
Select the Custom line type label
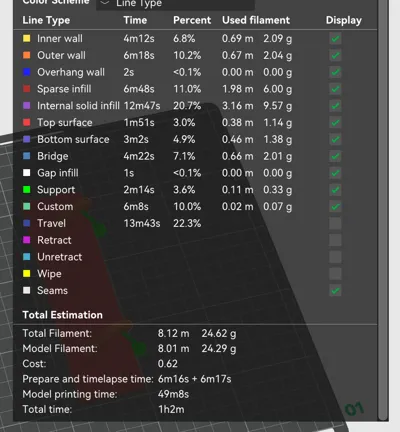coord(55,206)
